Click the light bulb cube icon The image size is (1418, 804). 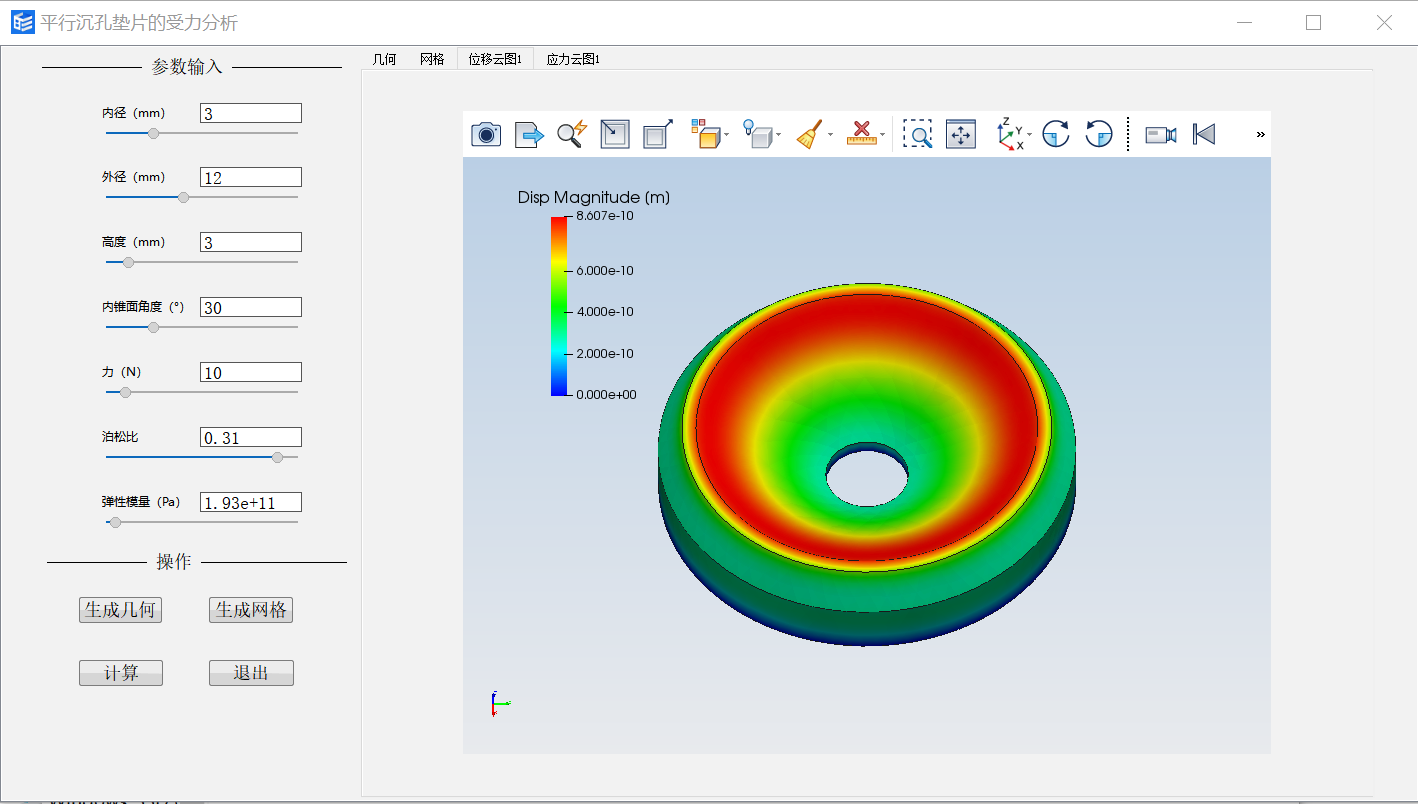pos(758,134)
